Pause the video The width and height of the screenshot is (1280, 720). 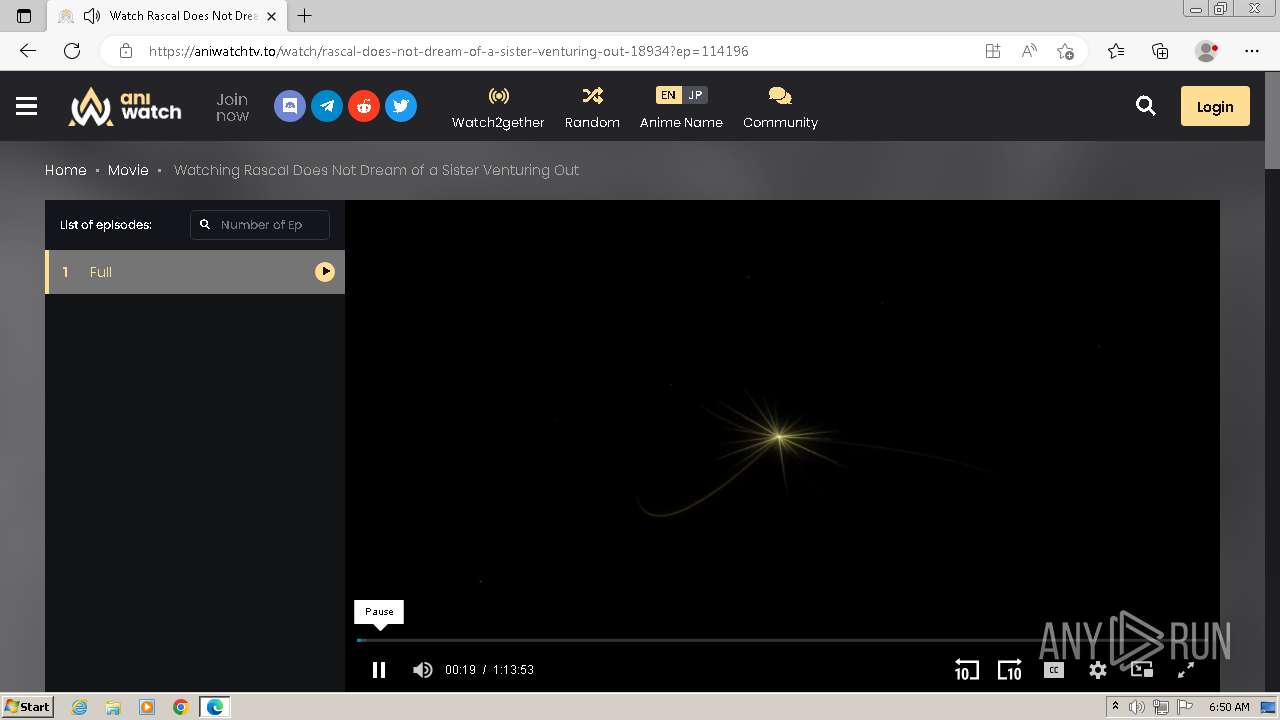click(x=379, y=670)
